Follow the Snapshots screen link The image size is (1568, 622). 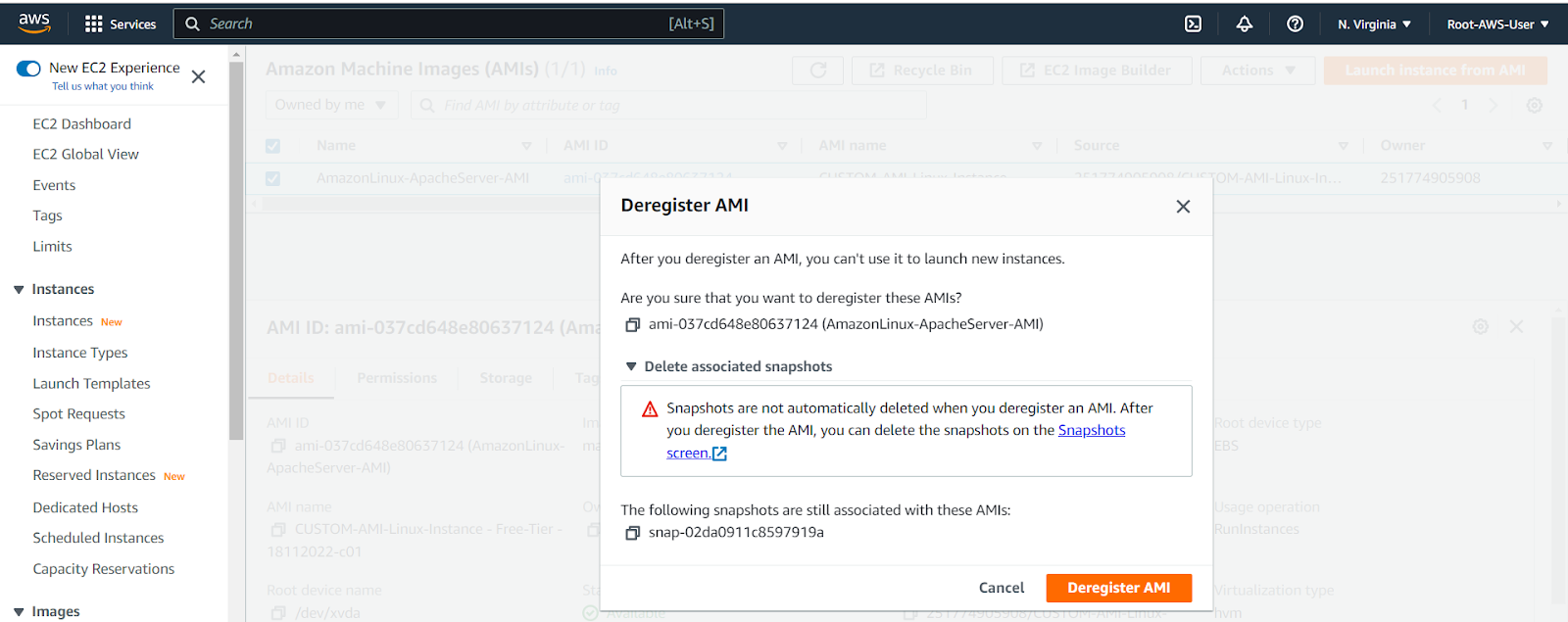tap(1092, 431)
